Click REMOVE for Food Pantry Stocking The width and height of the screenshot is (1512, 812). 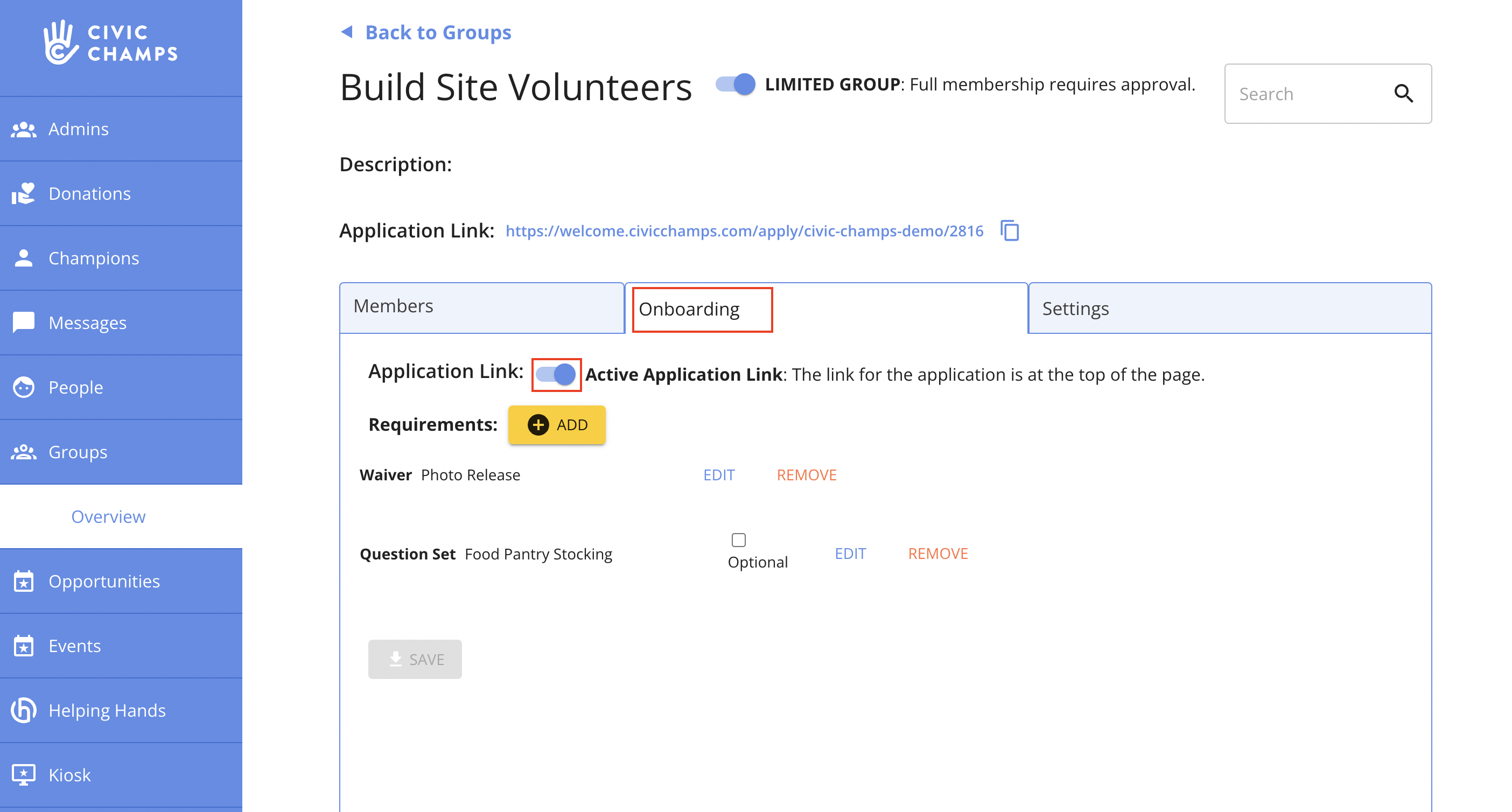coord(938,554)
